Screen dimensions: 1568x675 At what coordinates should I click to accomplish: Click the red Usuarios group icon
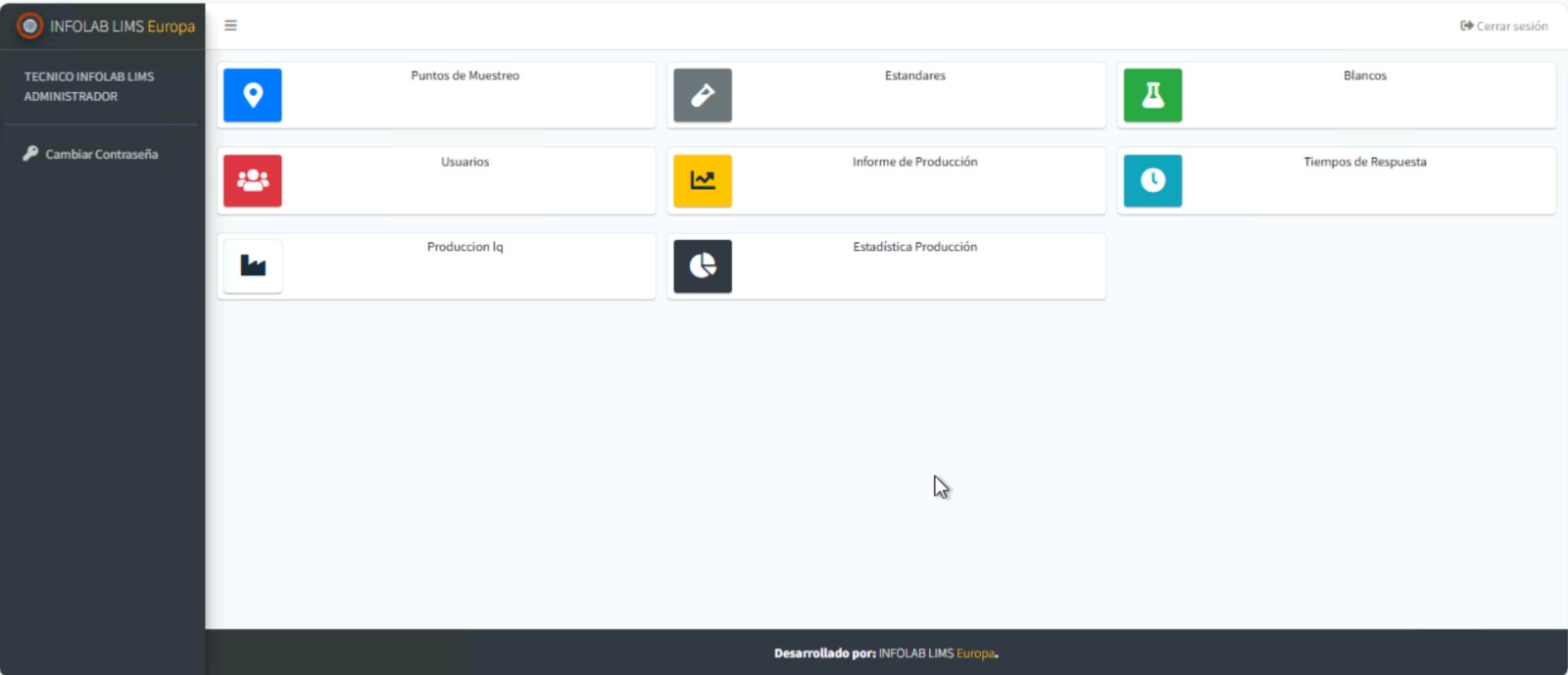(x=253, y=180)
